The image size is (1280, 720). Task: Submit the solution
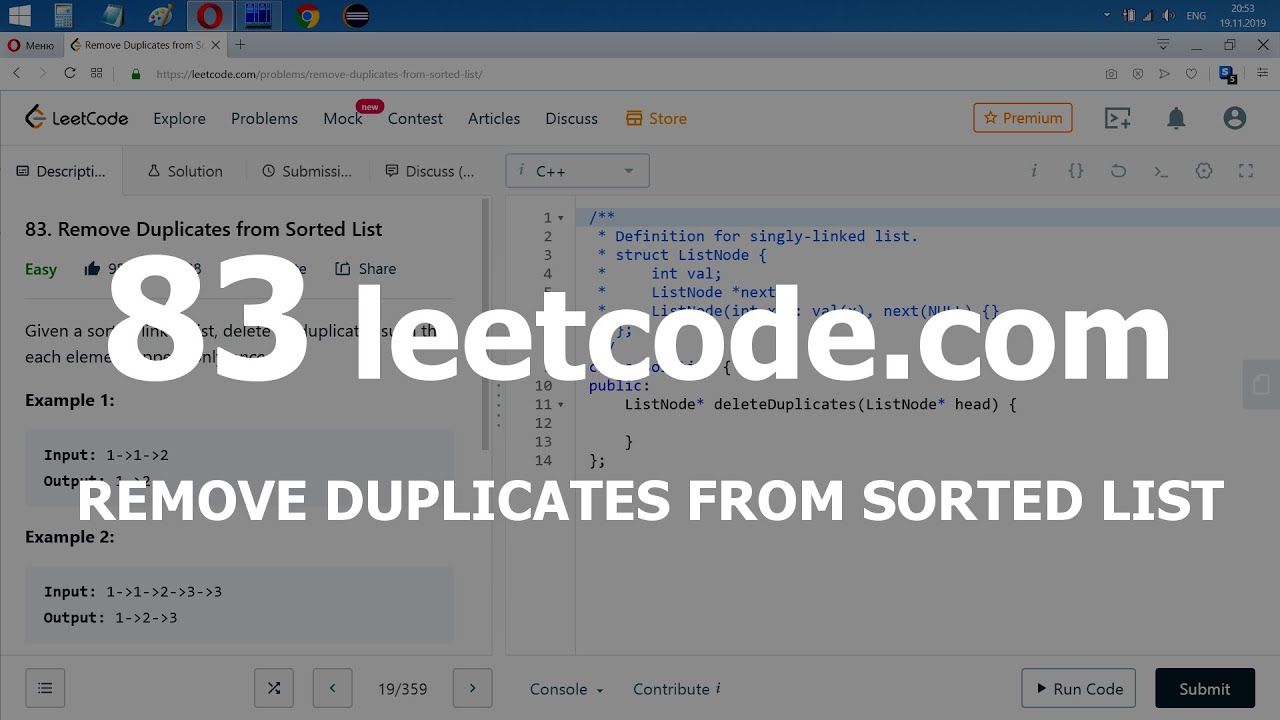[1205, 688]
